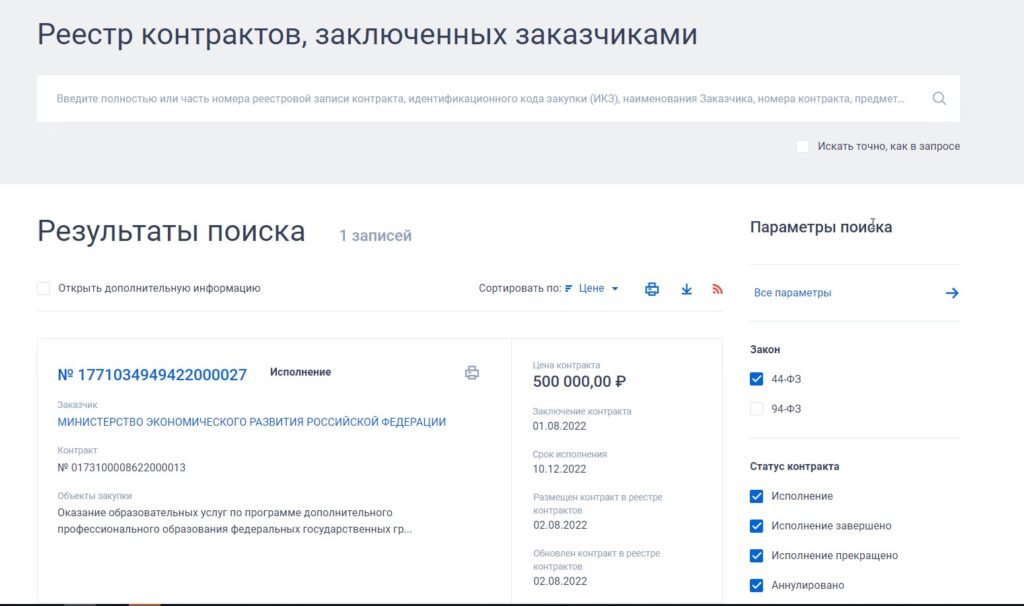This screenshot has width=1024, height=606.
Task: Open the RSS feed icon
Action: [717, 289]
